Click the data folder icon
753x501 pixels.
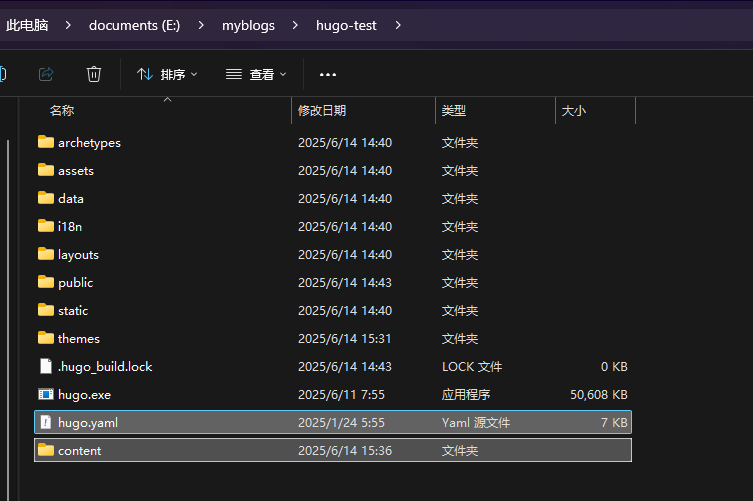(x=46, y=198)
